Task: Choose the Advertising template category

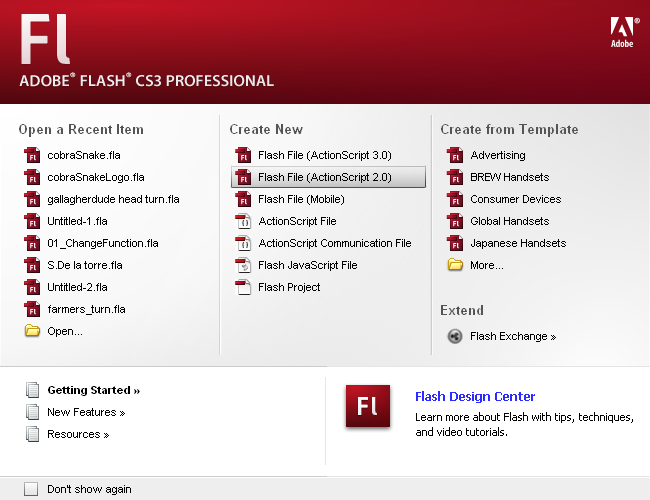Action: (497, 155)
